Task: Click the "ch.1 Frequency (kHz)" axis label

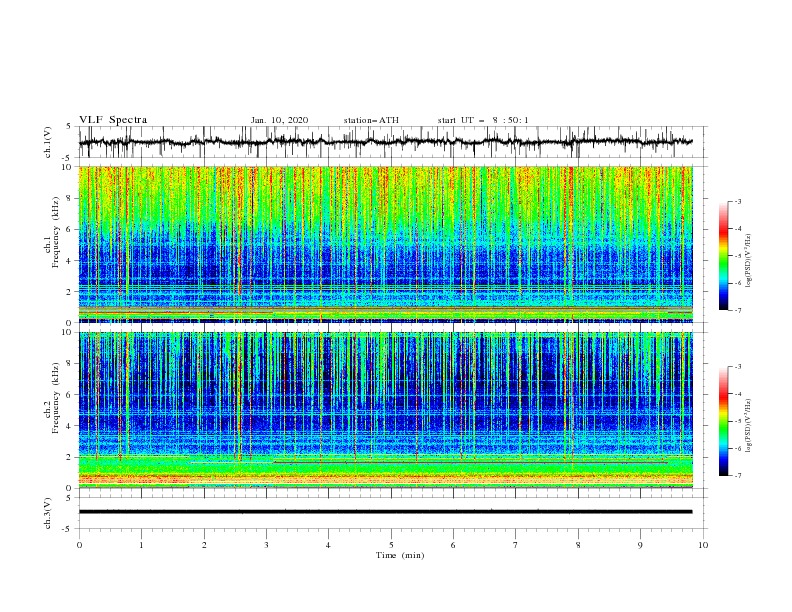Action: point(52,233)
